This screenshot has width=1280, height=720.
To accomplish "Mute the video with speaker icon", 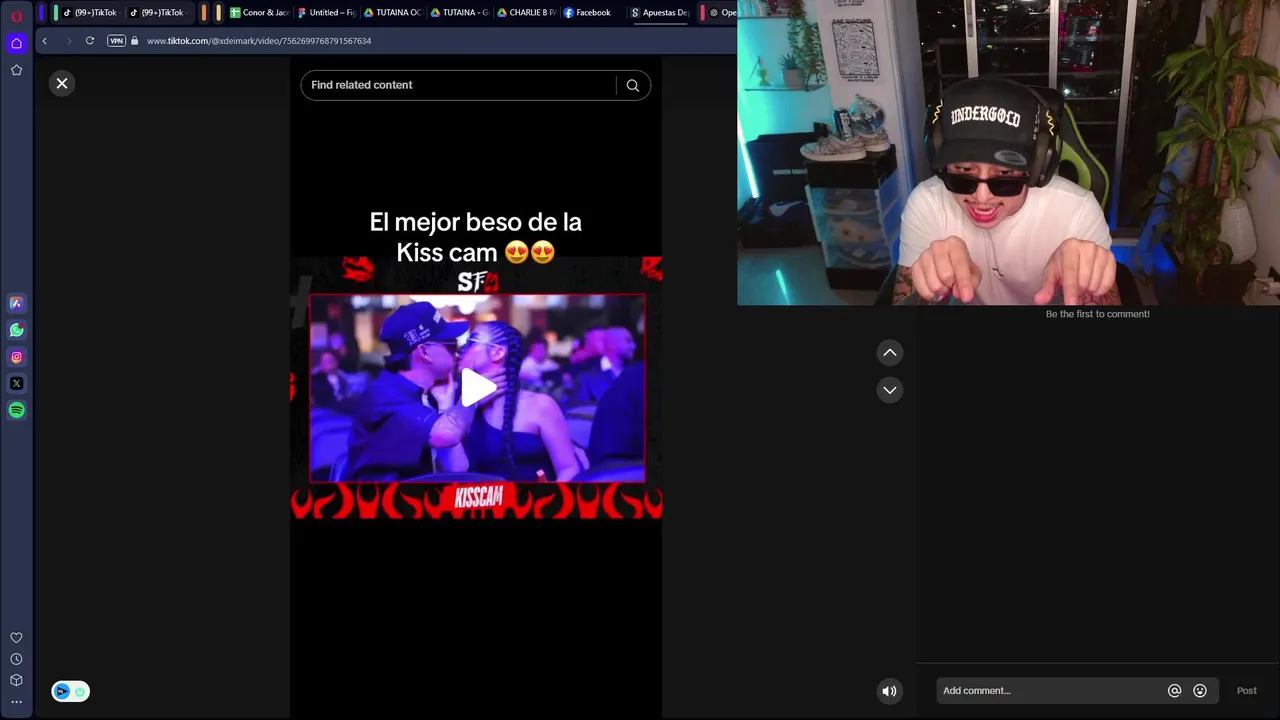I will (889, 691).
